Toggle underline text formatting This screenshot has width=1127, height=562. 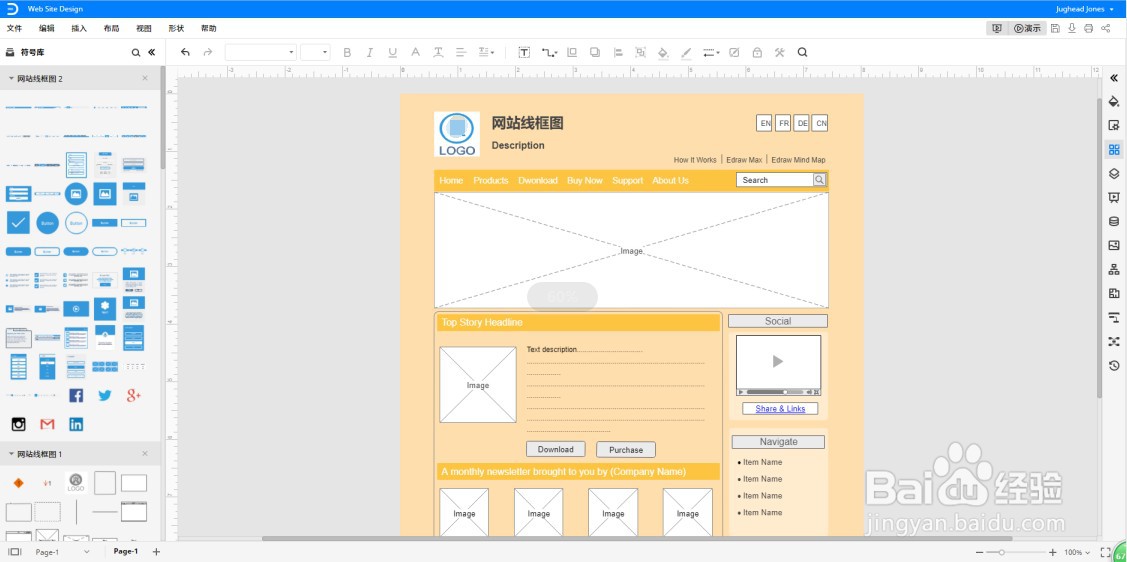click(392, 52)
